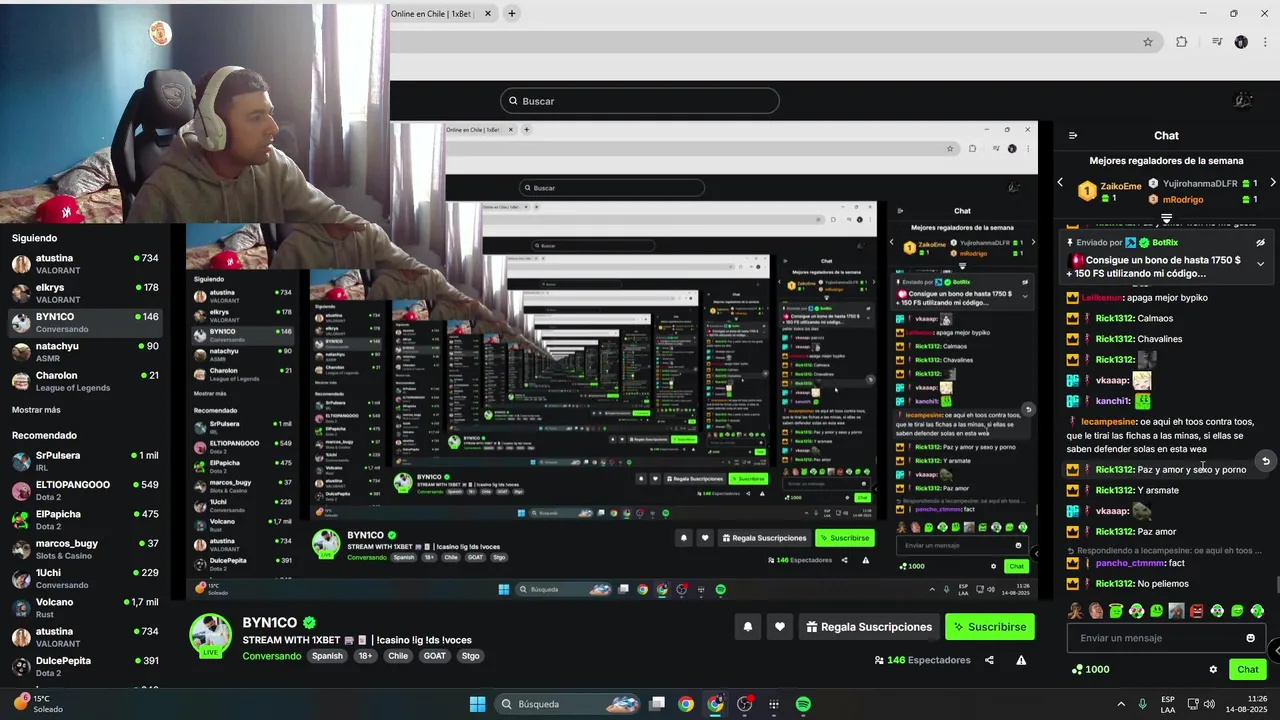Insert the angry red face emote
1280x720 pixels.
(x=1196, y=611)
